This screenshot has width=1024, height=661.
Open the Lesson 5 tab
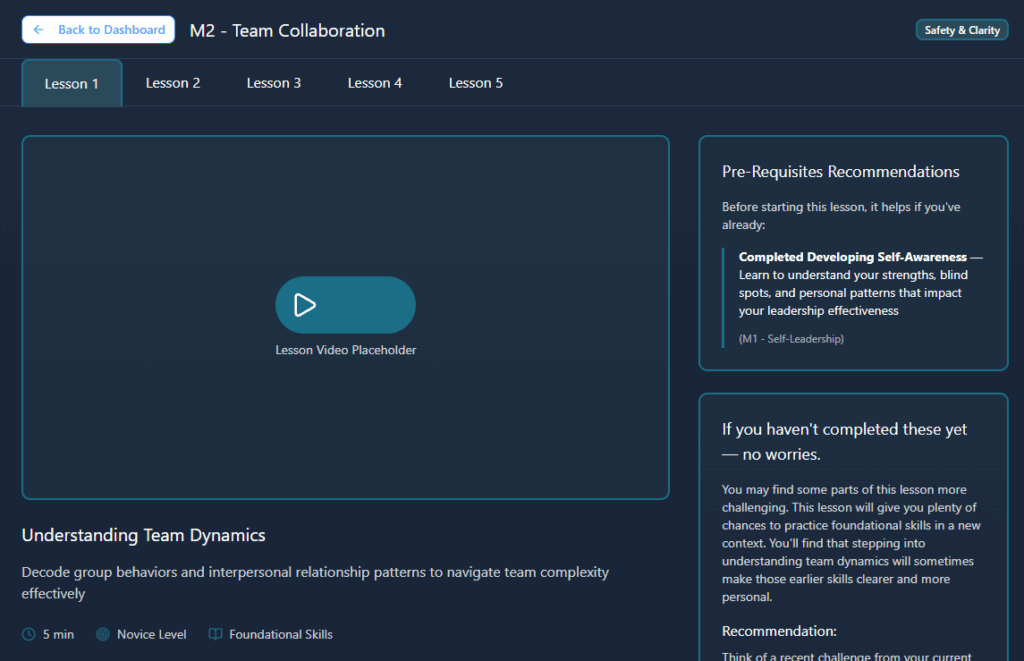click(x=476, y=83)
